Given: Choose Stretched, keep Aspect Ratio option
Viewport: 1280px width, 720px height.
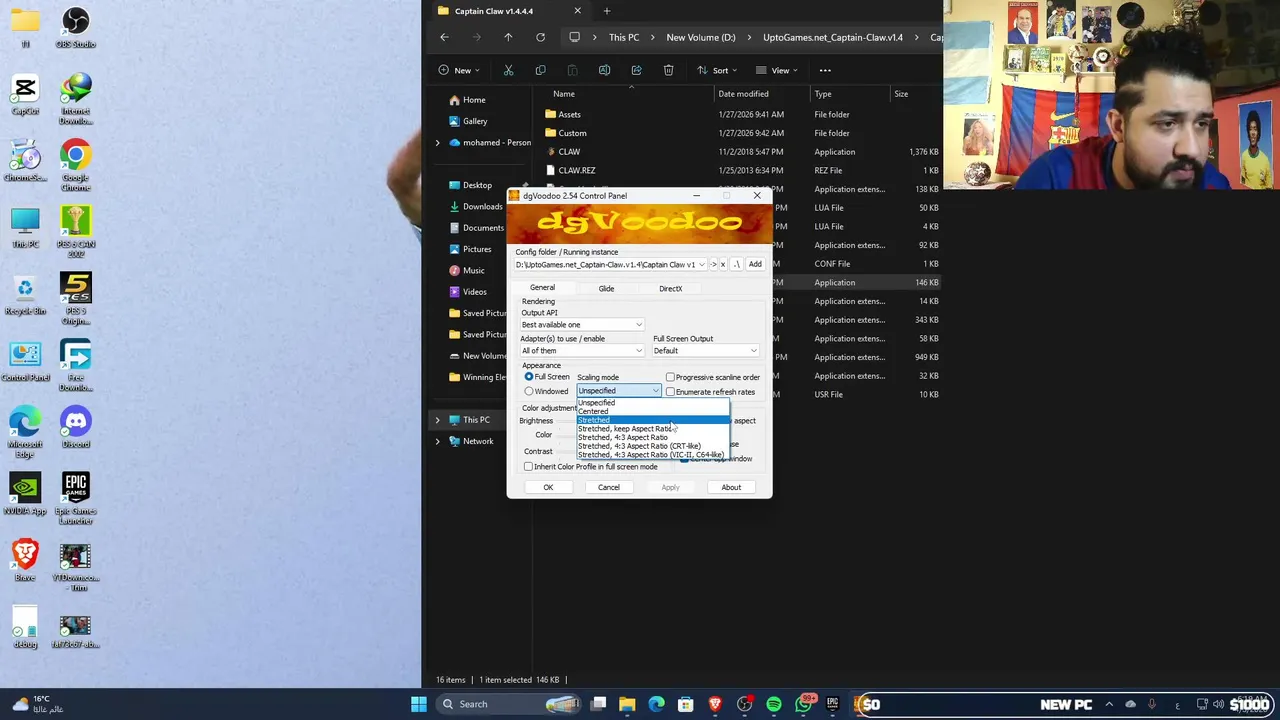Looking at the screenshot, I should [652, 428].
